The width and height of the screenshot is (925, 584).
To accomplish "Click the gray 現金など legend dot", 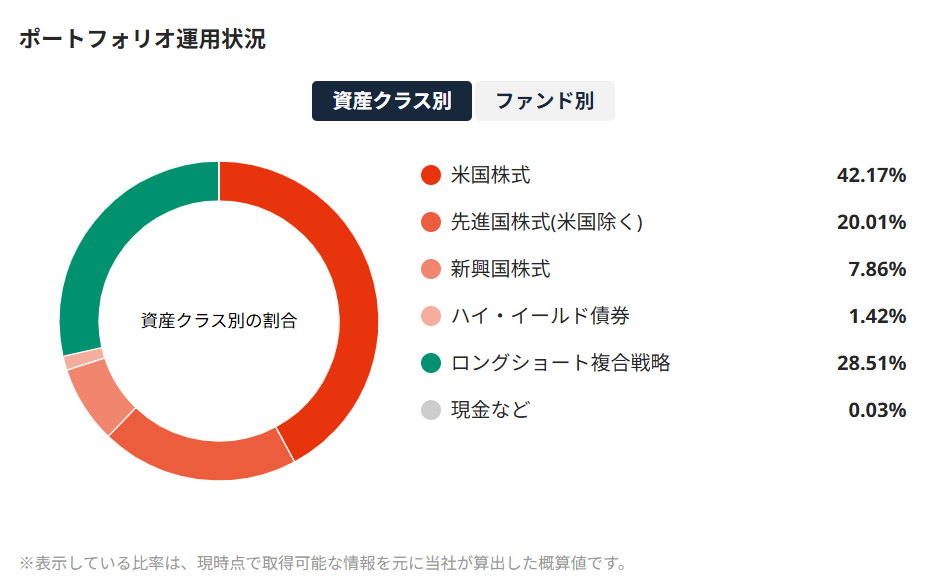I will [x=430, y=410].
